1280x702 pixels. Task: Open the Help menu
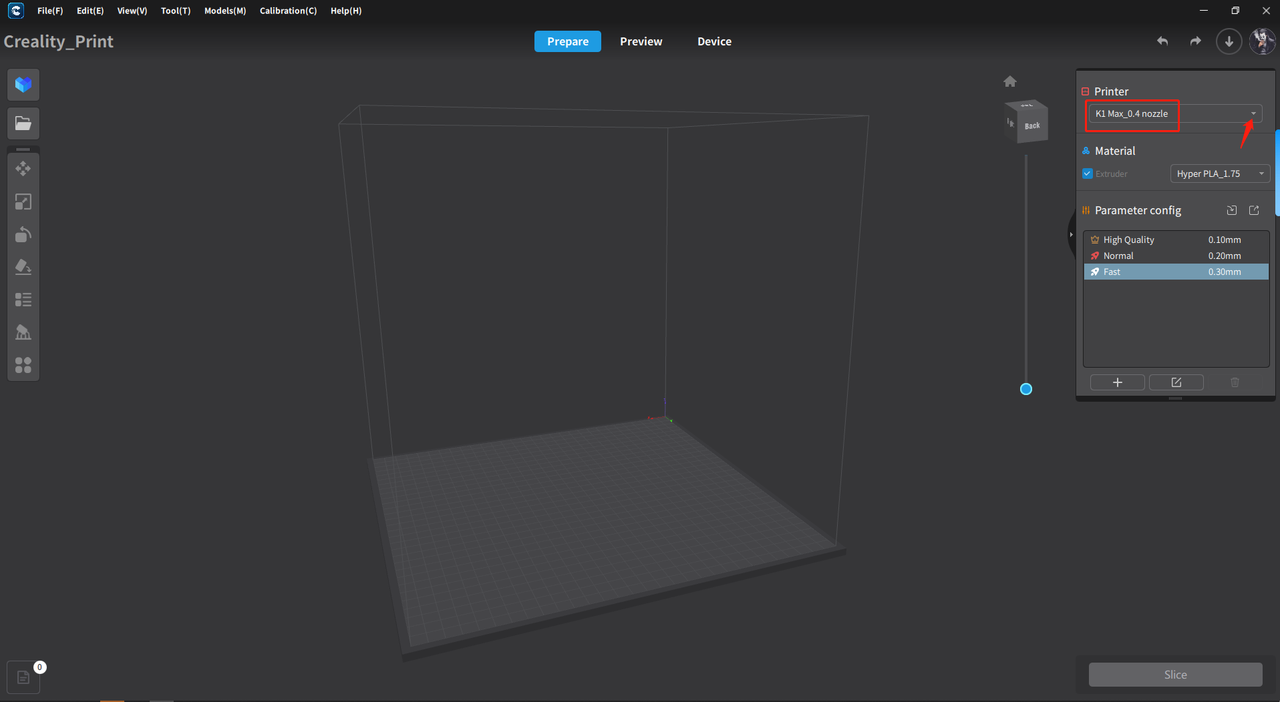(346, 11)
